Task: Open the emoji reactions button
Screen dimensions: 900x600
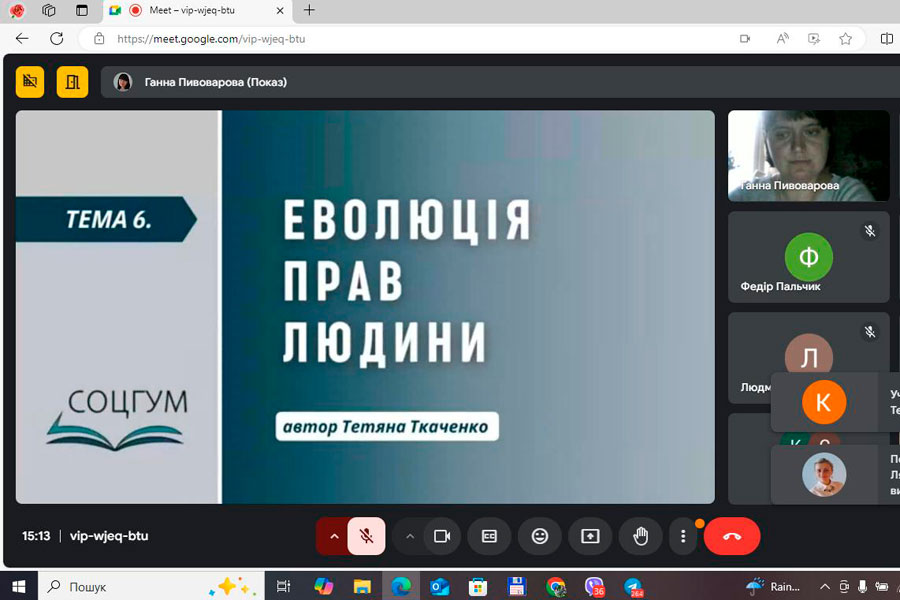Action: [540, 536]
